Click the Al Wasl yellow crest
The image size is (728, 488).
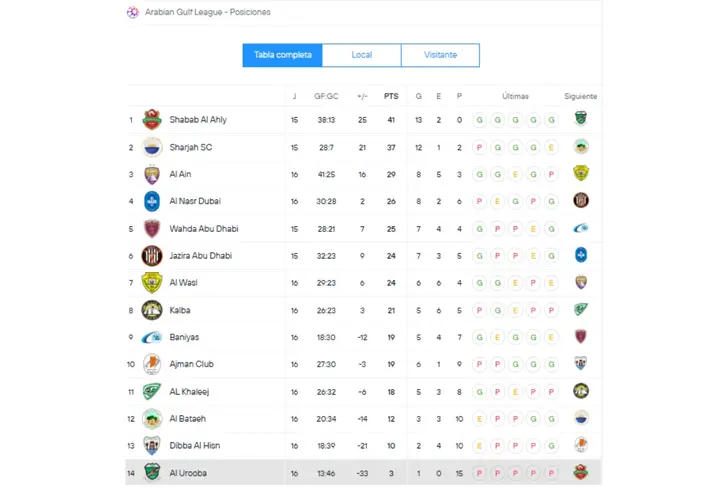[152, 283]
